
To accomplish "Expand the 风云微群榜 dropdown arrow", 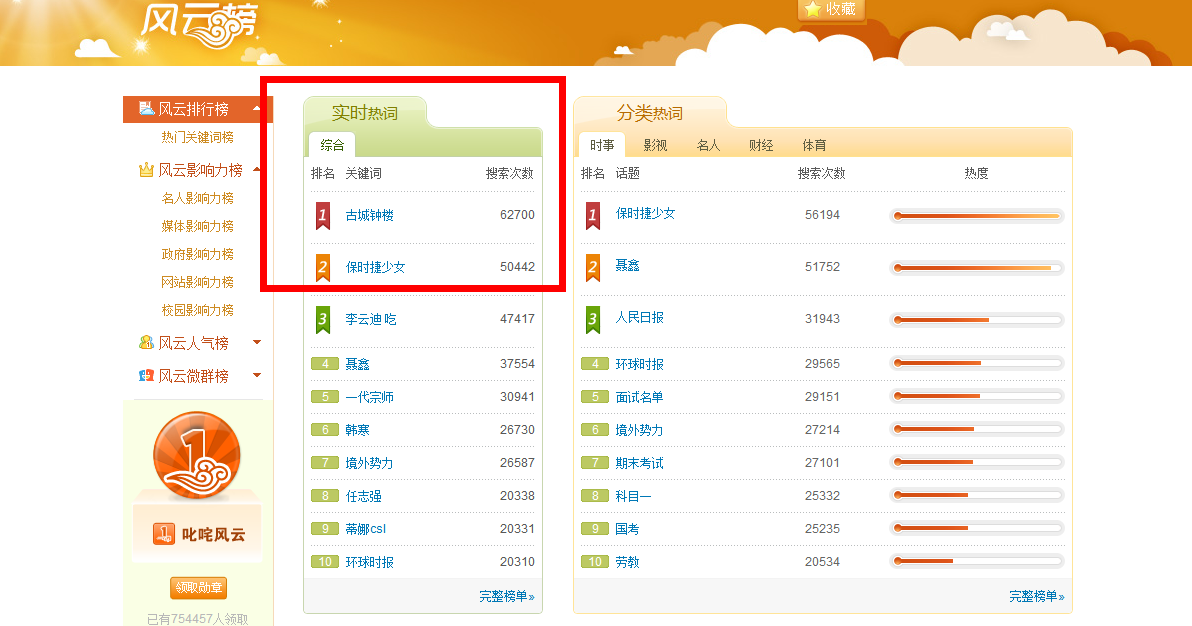I will pyautogui.click(x=257, y=376).
